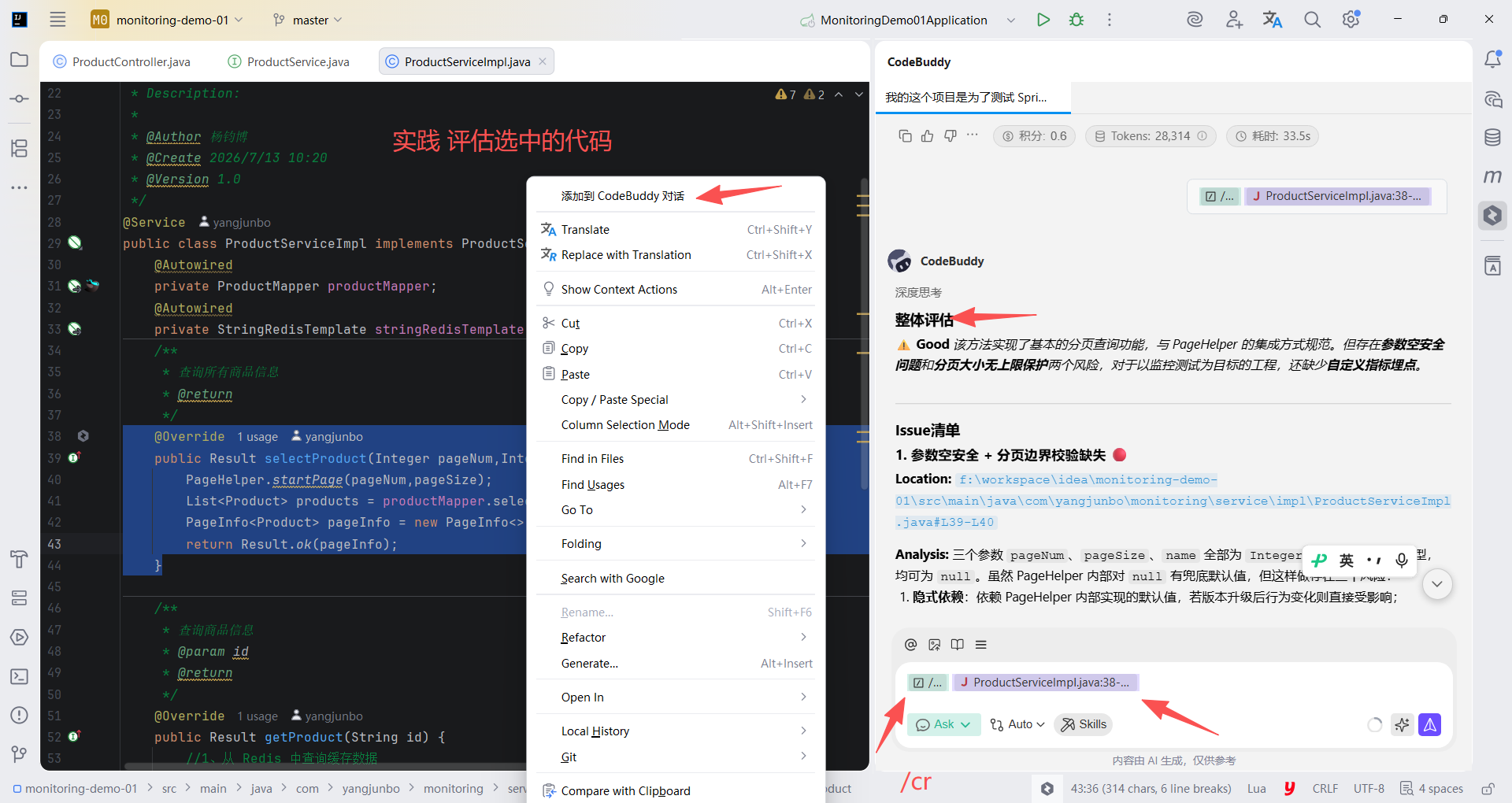1512x803 pixels.
Task: Copy the CodeBuddy response
Action: point(905,136)
